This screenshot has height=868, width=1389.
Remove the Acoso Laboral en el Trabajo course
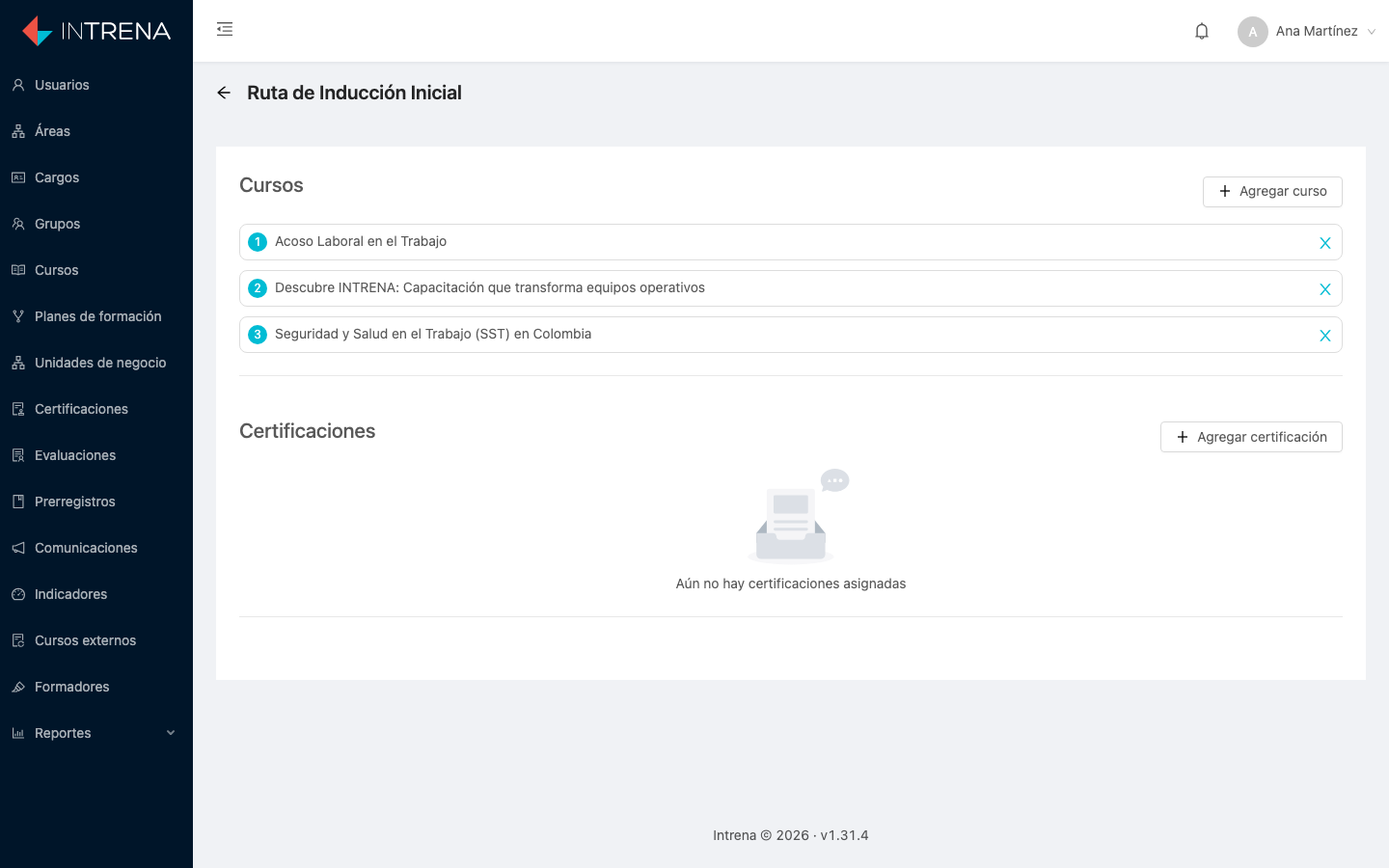1325,243
